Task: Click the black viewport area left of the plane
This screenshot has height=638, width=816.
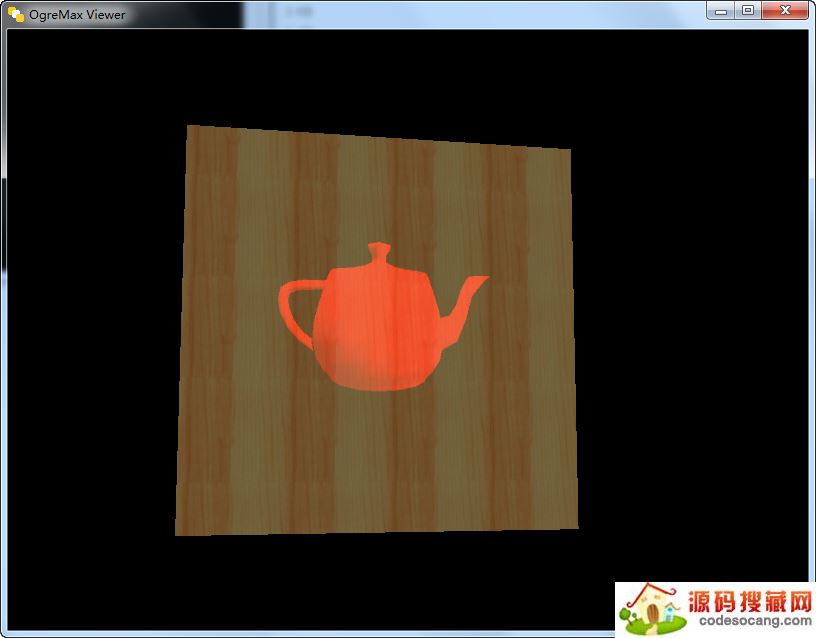Action: (x=90, y=330)
